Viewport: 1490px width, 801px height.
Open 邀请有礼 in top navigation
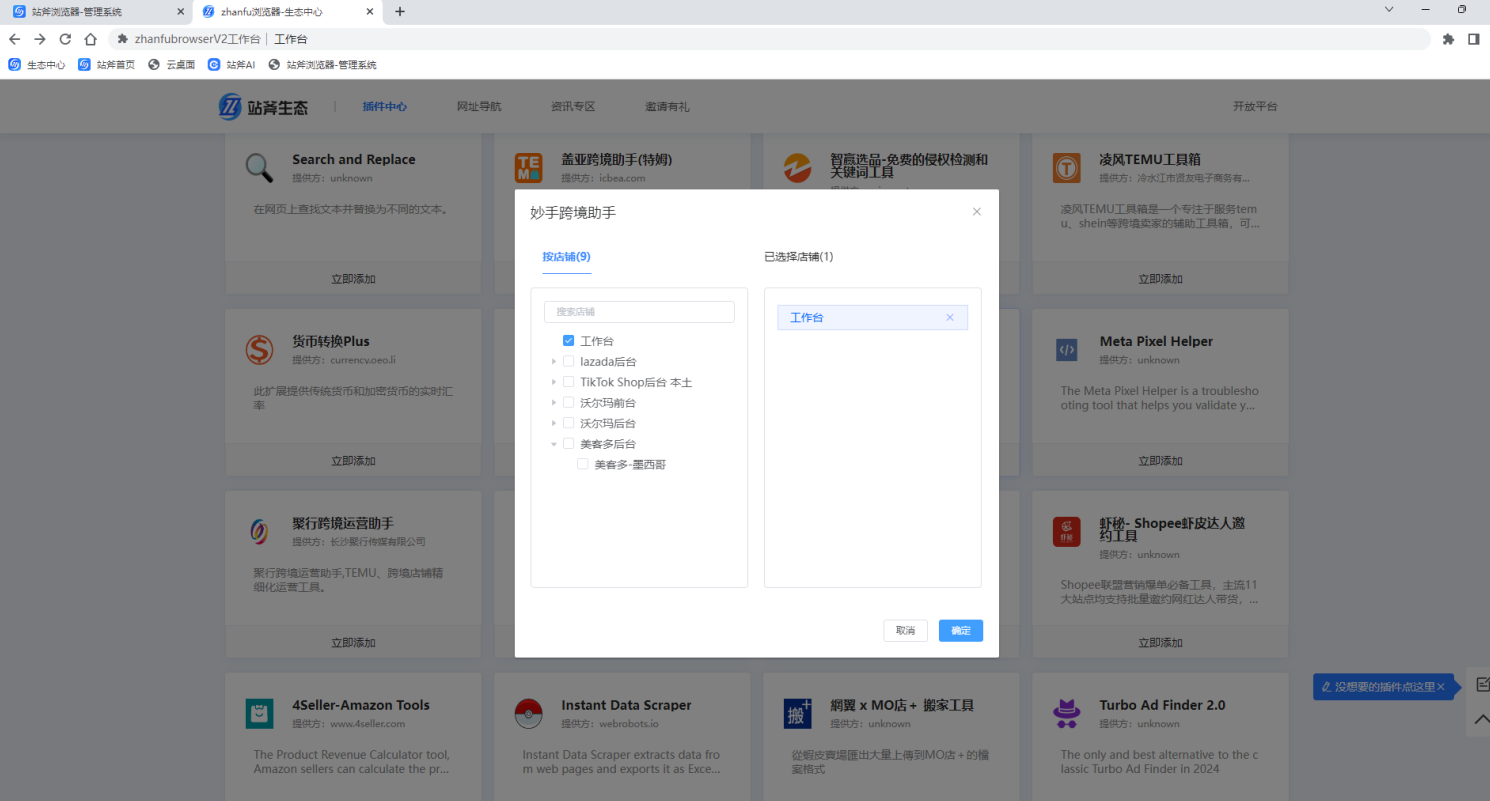[x=667, y=107]
